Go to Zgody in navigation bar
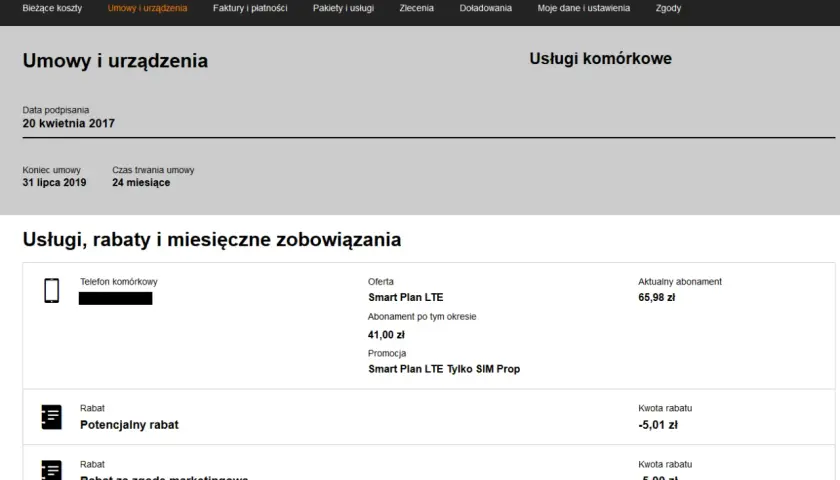 tap(668, 8)
